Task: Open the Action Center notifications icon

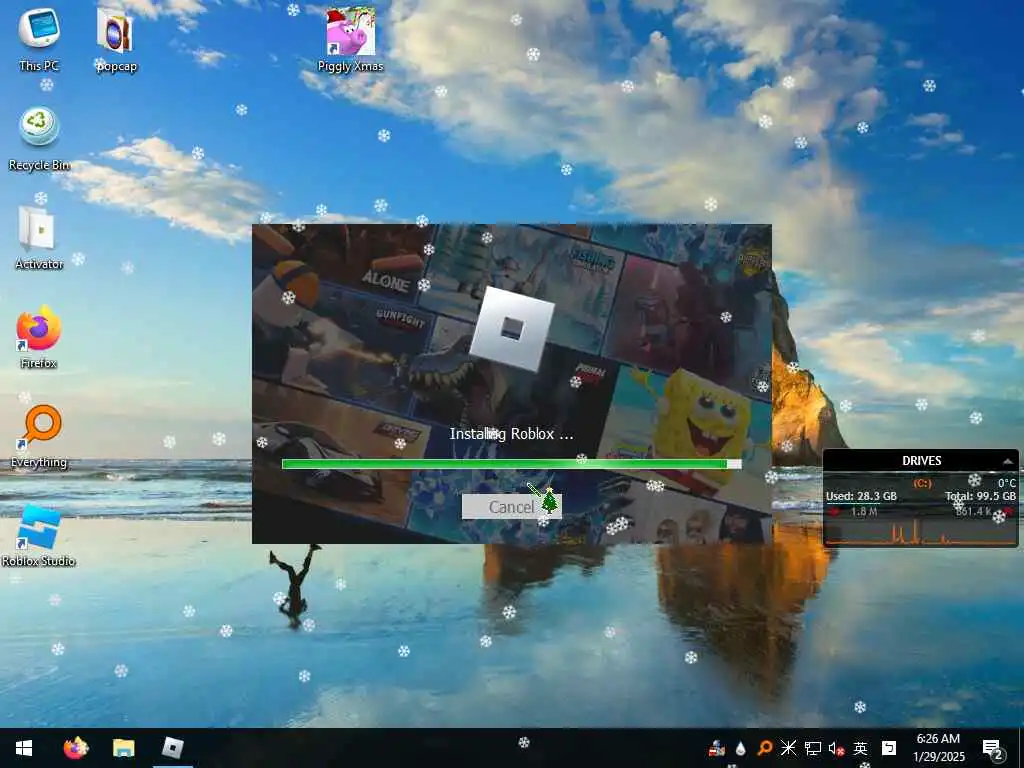Action: 993,748
